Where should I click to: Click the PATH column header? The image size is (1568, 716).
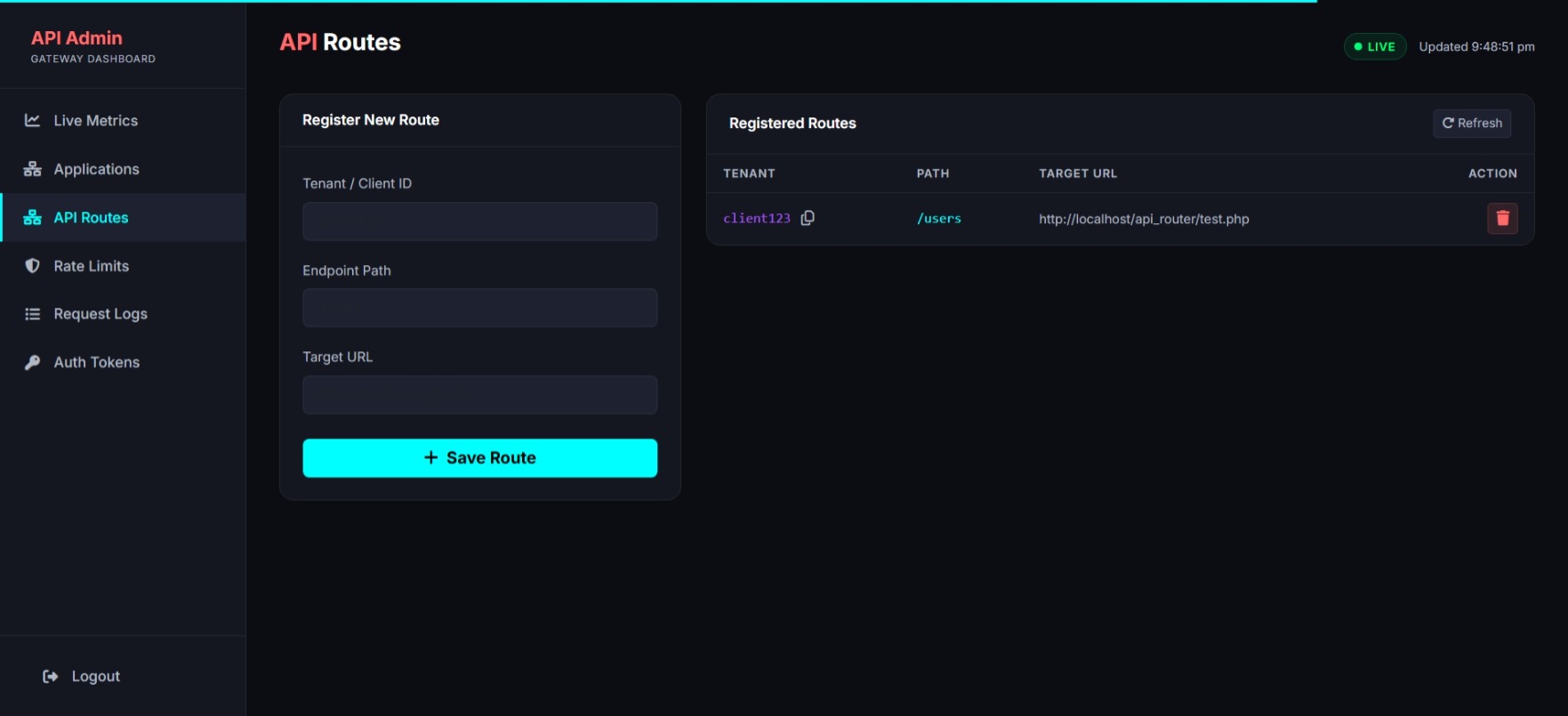[x=933, y=173]
